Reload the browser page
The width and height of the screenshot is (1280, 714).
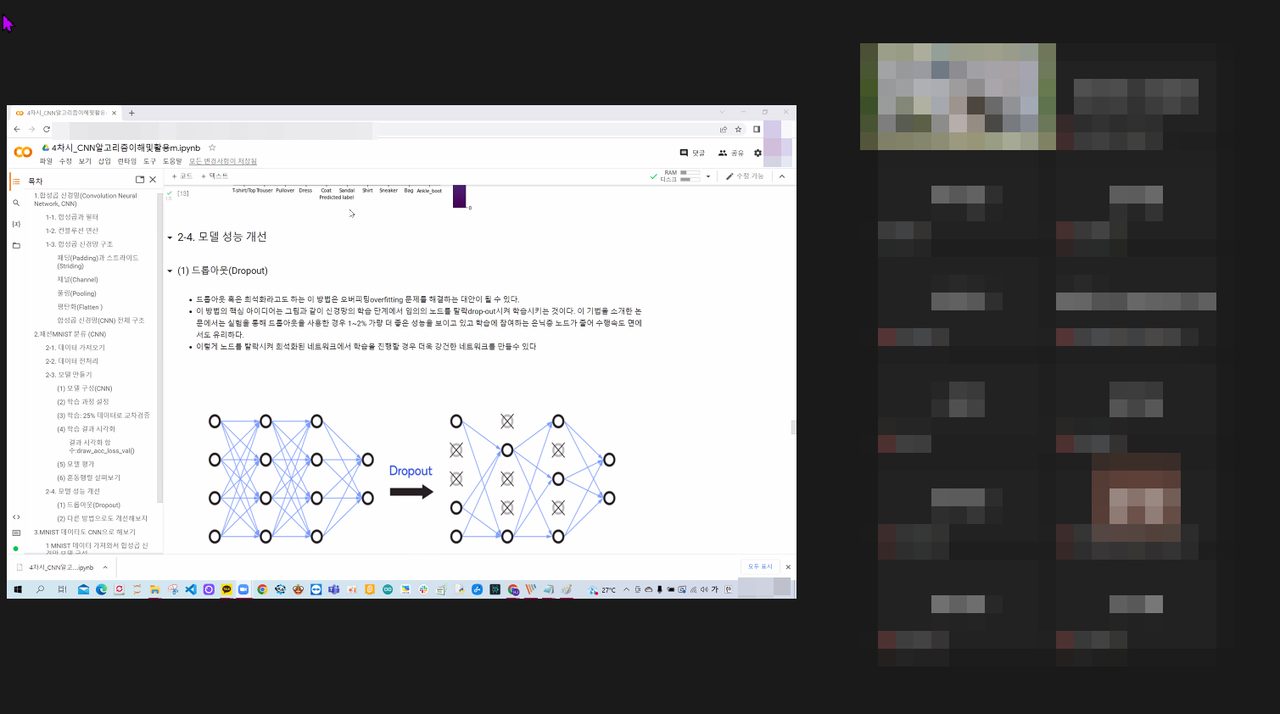coord(45,129)
